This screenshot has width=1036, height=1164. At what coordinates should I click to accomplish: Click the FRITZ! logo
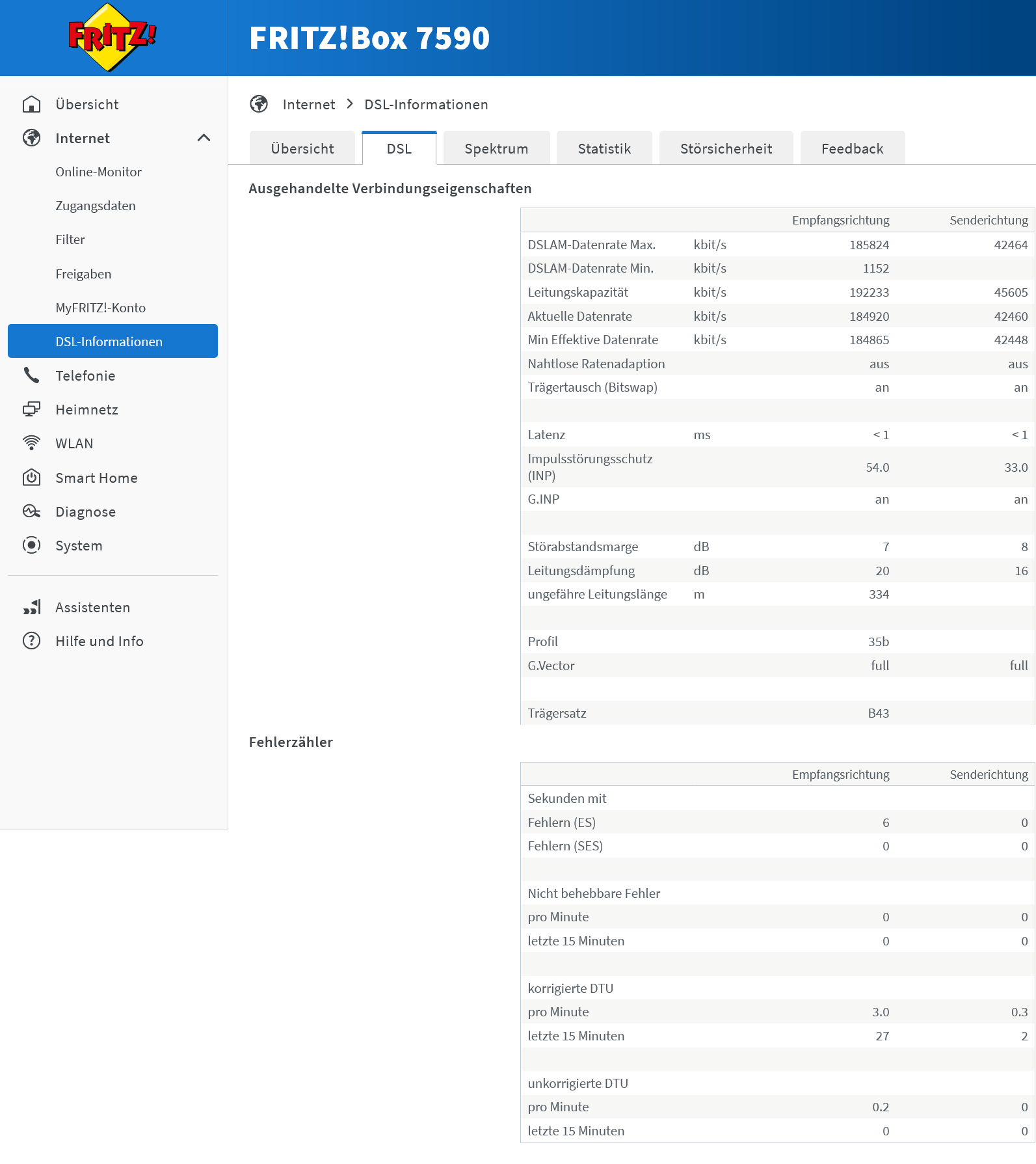(x=113, y=37)
